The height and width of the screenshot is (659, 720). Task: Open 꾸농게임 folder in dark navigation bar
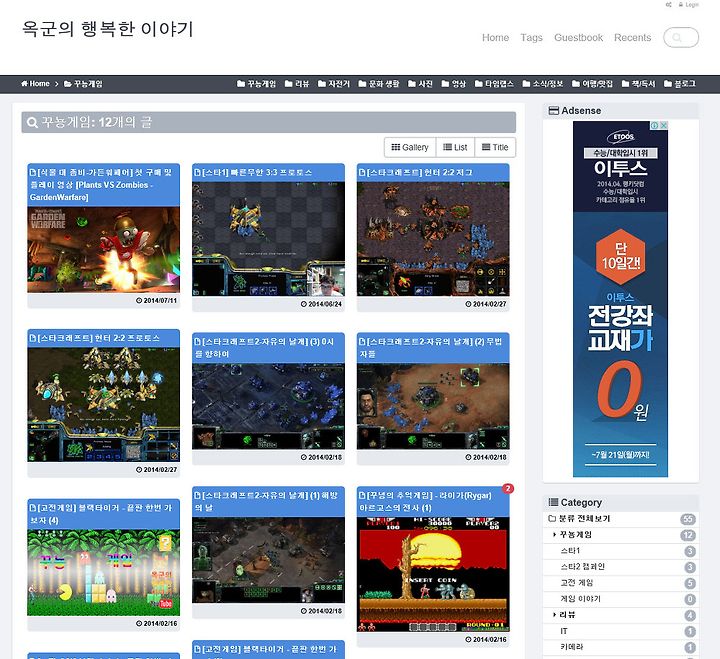pyautogui.click(x=256, y=84)
